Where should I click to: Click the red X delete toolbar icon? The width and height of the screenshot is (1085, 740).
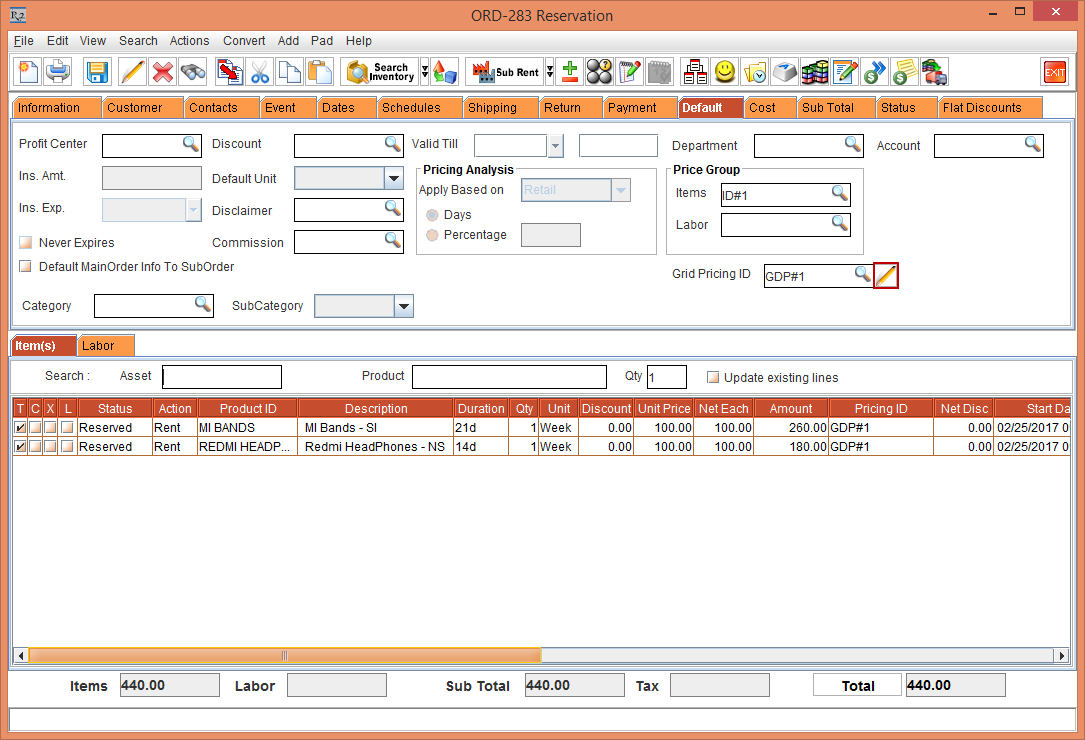[x=163, y=72]
